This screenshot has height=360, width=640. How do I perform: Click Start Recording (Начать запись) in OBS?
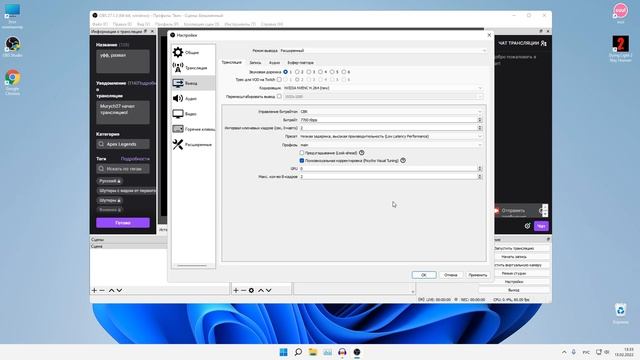(x=514, y=257)
